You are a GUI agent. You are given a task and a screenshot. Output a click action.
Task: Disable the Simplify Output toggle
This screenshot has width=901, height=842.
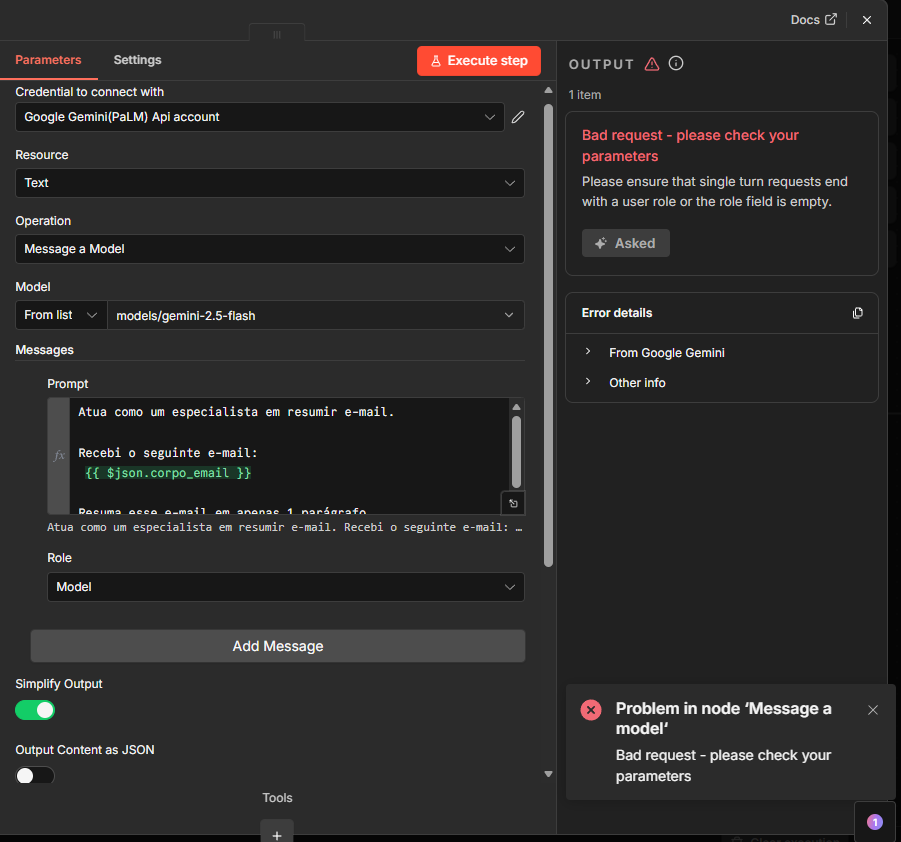tap(35, 710)
